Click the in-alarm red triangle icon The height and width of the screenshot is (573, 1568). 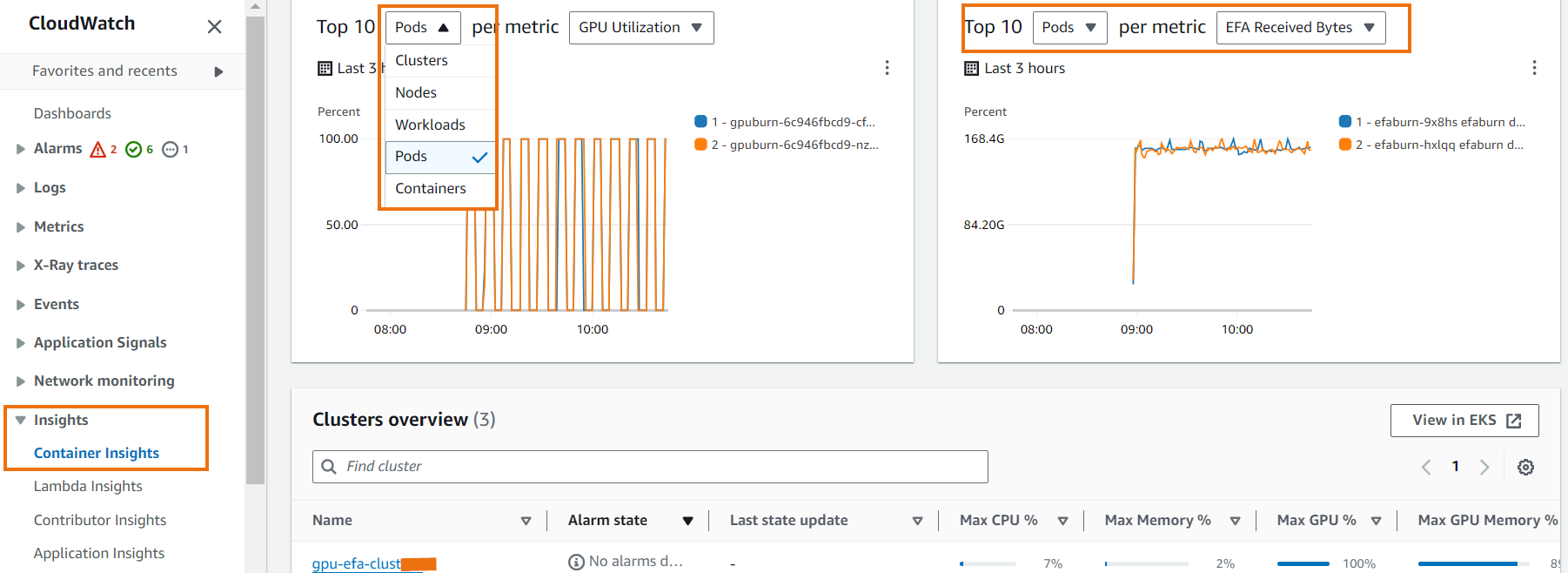[98, 150]
